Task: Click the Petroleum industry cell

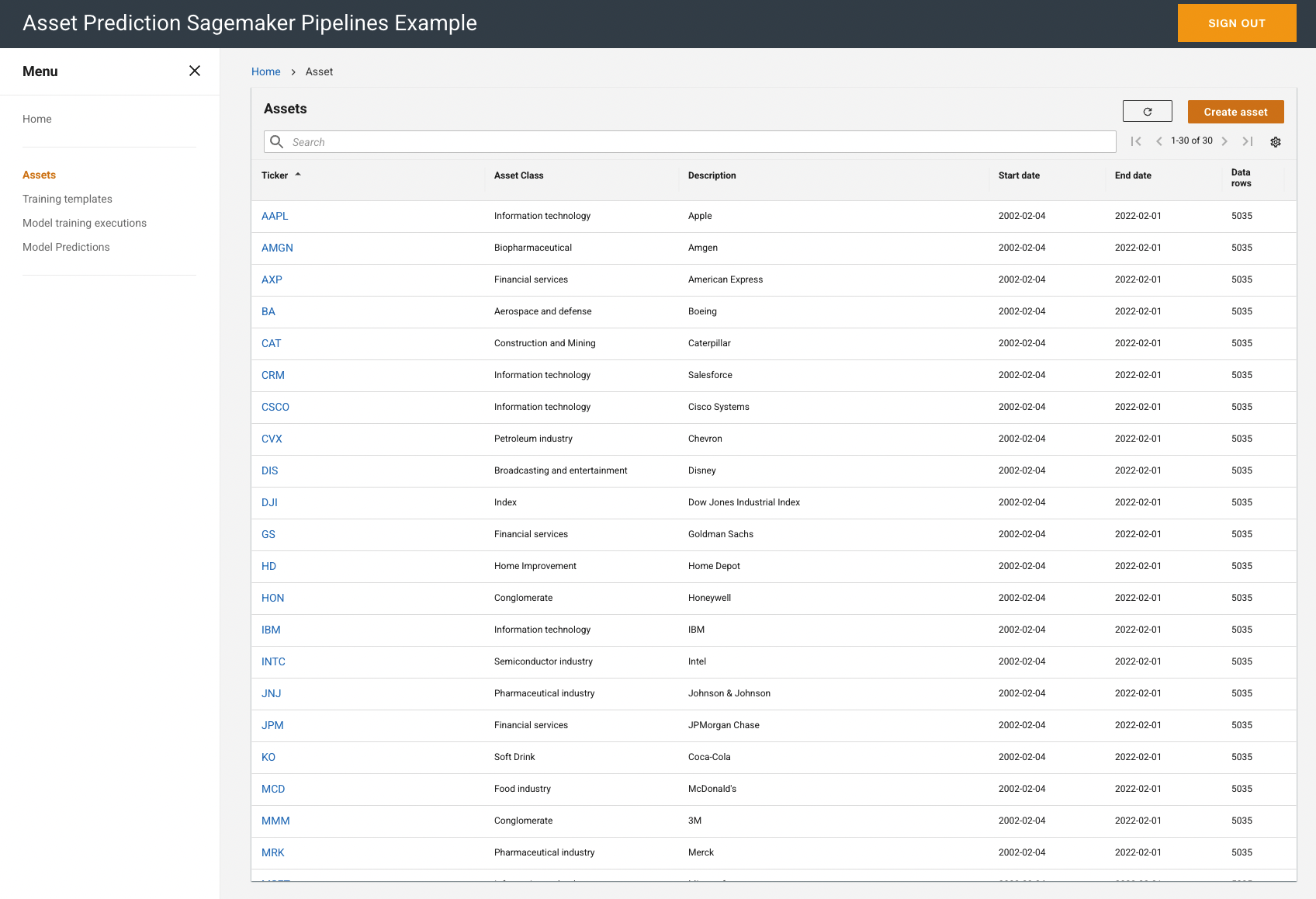Action: pos(533,439)
